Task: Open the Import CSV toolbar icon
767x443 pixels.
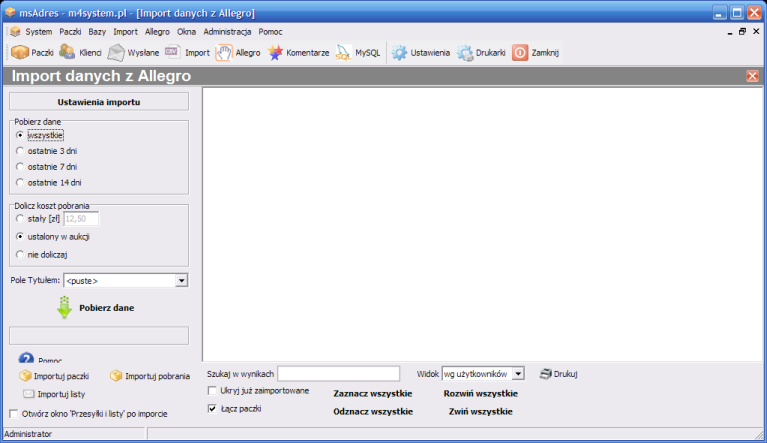Action: 173,51
